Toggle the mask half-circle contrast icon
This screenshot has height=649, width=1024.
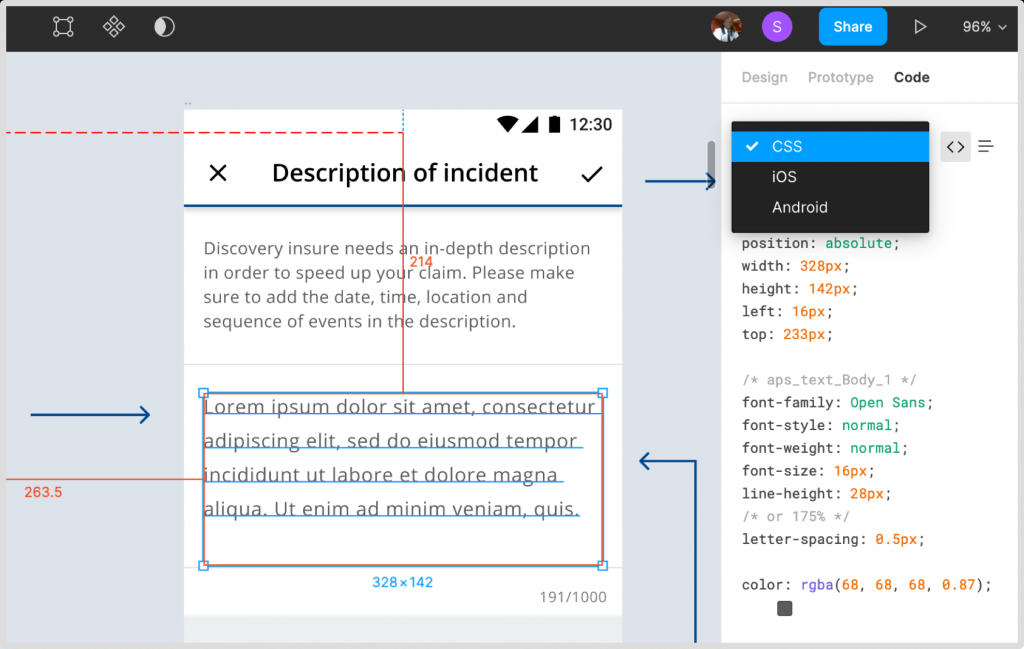[x=164, y=27]
